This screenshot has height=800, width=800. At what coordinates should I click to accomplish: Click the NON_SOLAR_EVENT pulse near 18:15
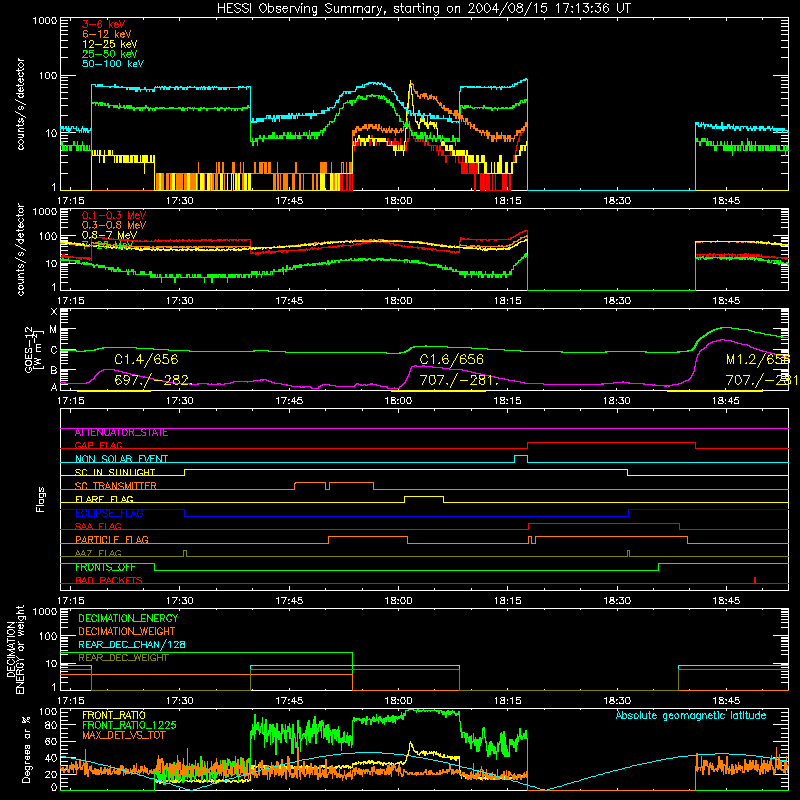pyautogui.click(x=521, y=458)
